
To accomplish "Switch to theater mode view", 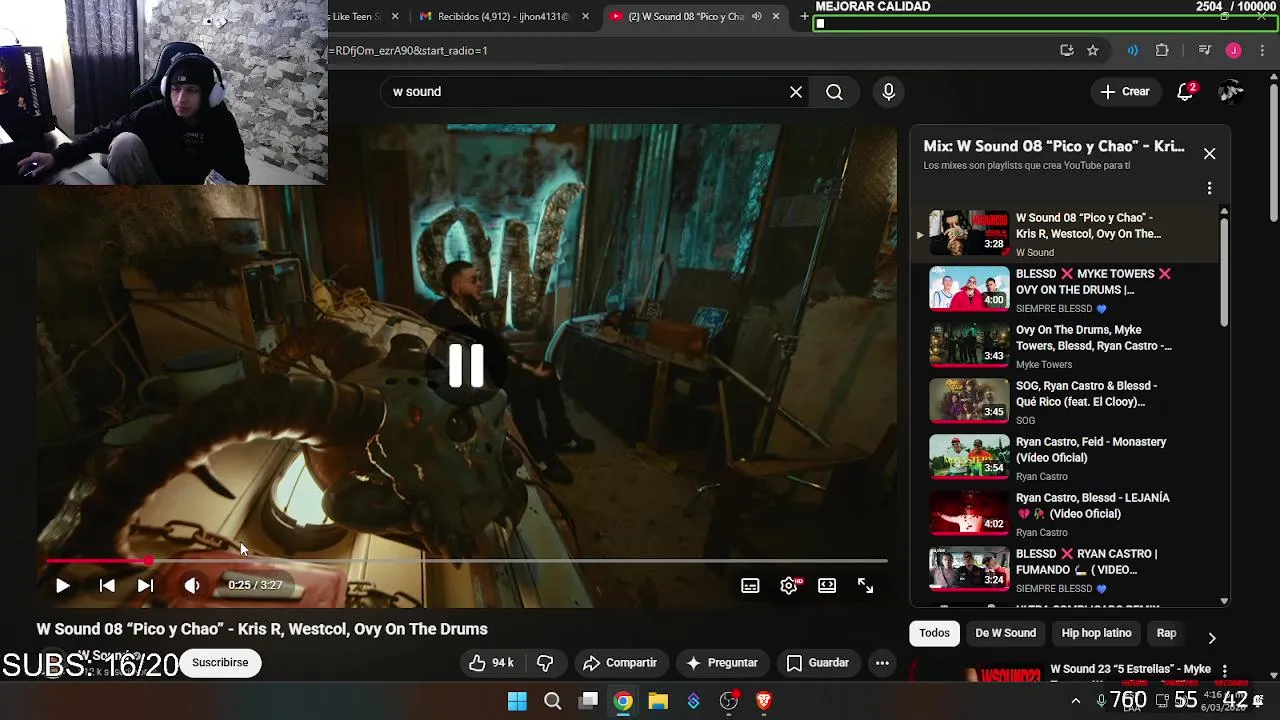I will click(x=827, y=586).
